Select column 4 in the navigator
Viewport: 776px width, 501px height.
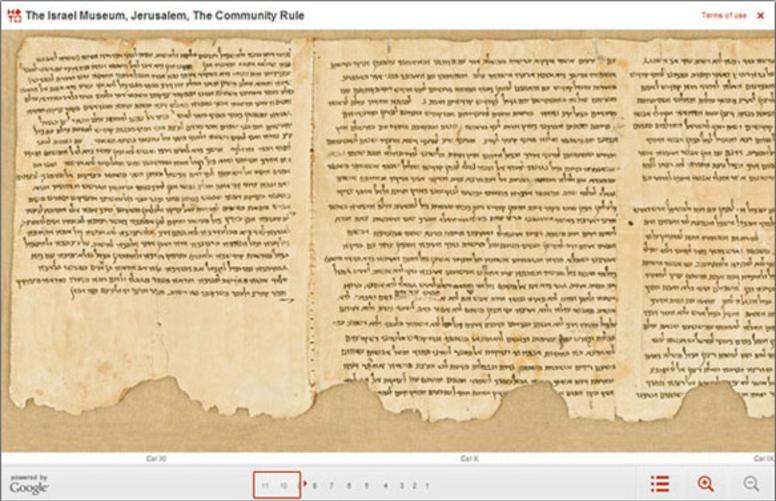click(x=386, y=486)
